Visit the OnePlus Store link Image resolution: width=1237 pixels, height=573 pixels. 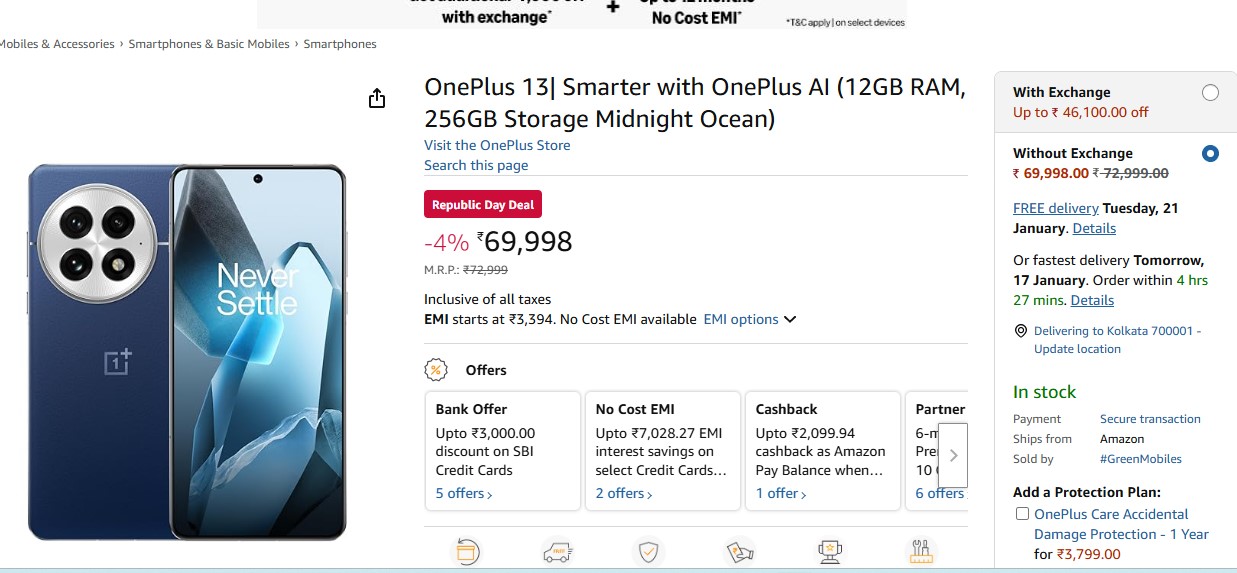(497, 145)
